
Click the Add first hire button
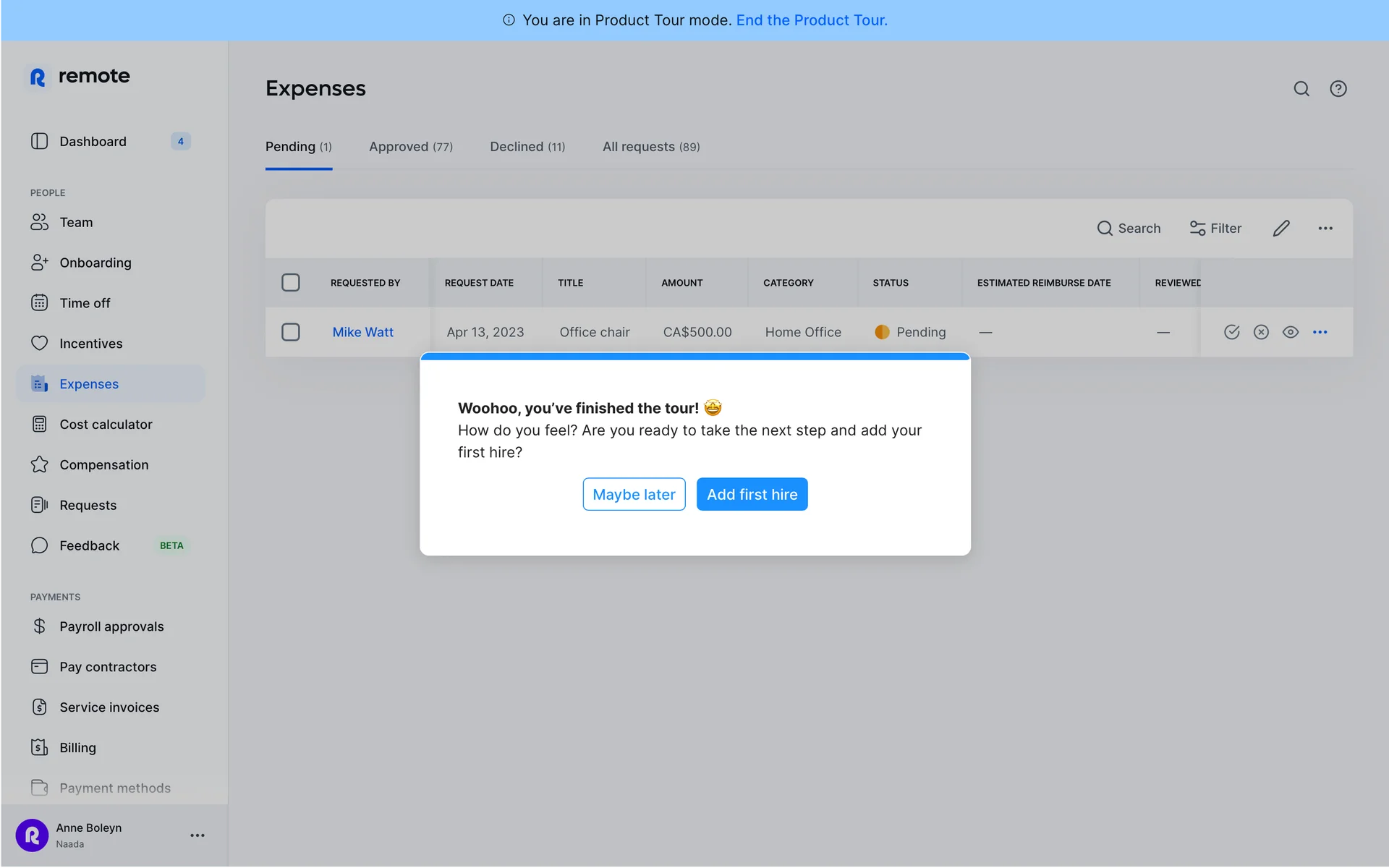tap(752, 495)
